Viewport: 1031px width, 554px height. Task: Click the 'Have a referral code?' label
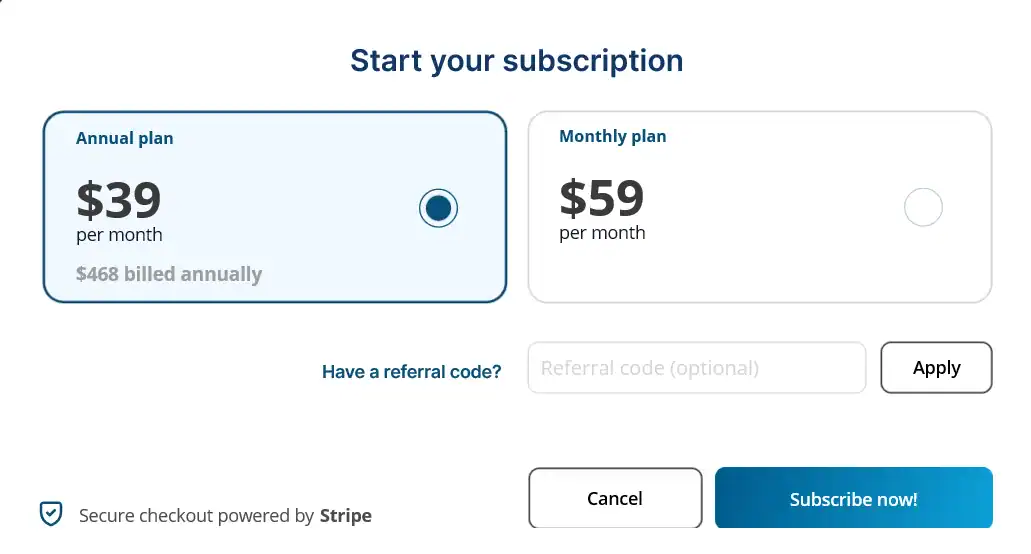tap(411, 372)
